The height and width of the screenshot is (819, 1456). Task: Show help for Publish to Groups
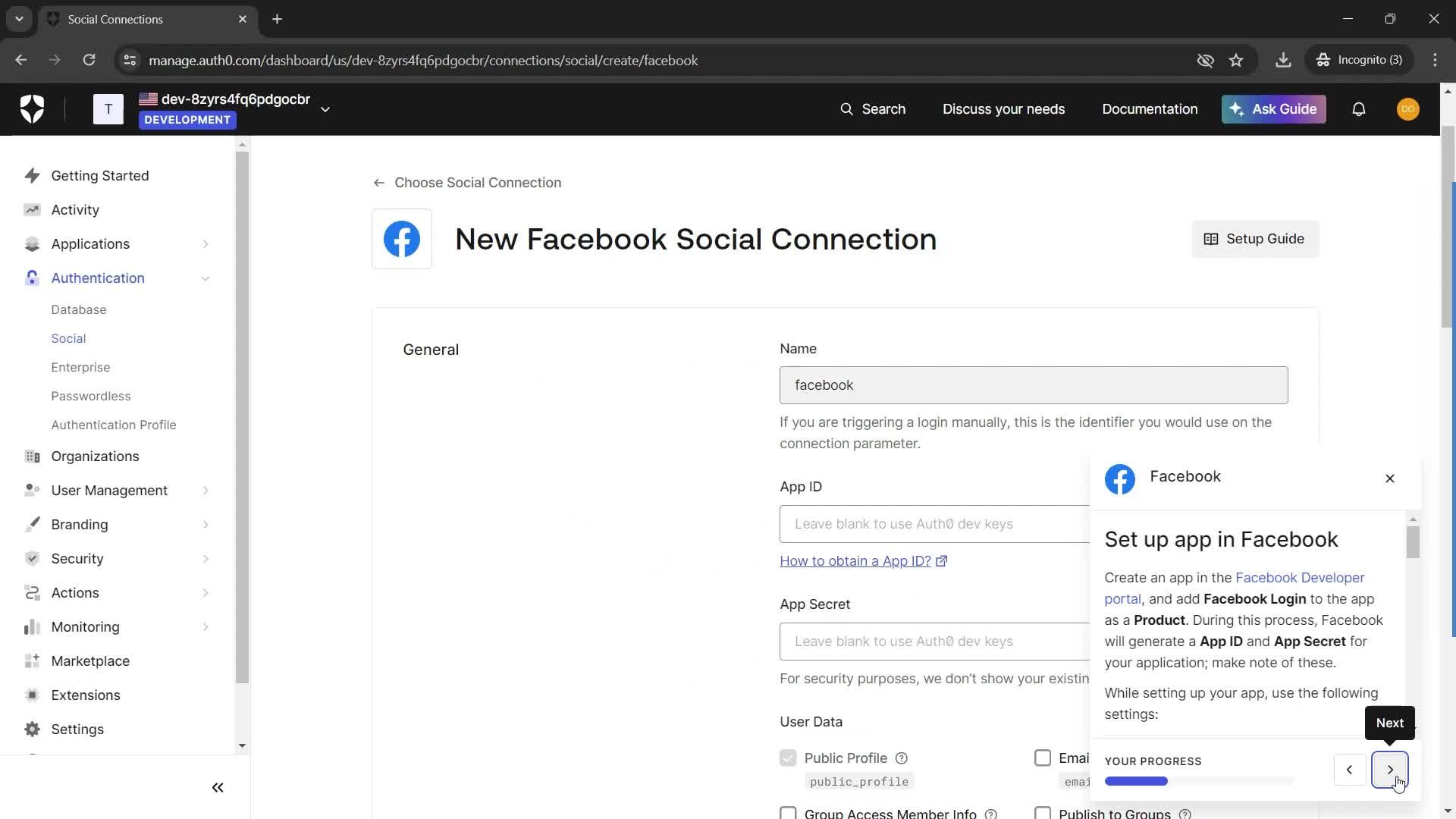click(x=1185, y=814)
